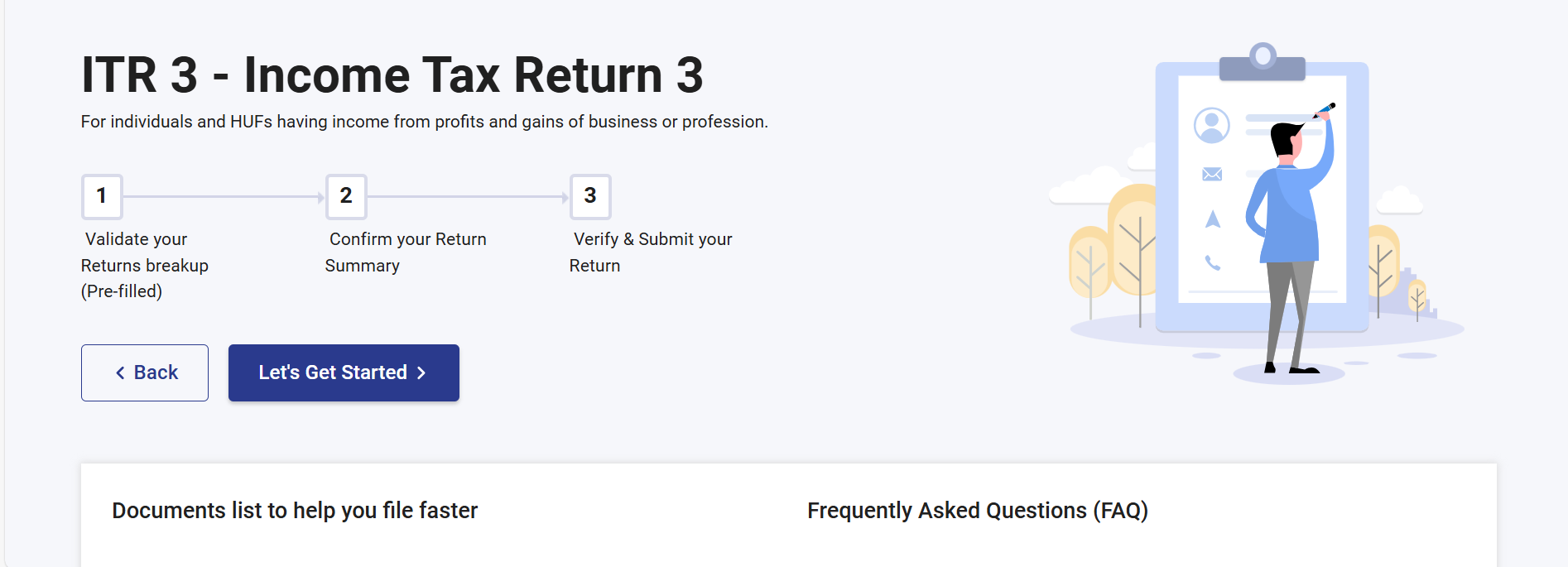Start filing with Let's Get Started
This screenshot has width=1568, height=567.
(x=344, y=372)
